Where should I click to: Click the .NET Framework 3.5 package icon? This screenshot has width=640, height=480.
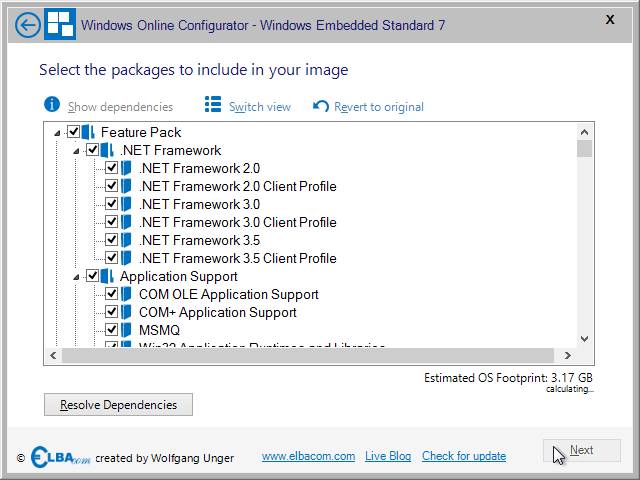(x=126, y=240)
